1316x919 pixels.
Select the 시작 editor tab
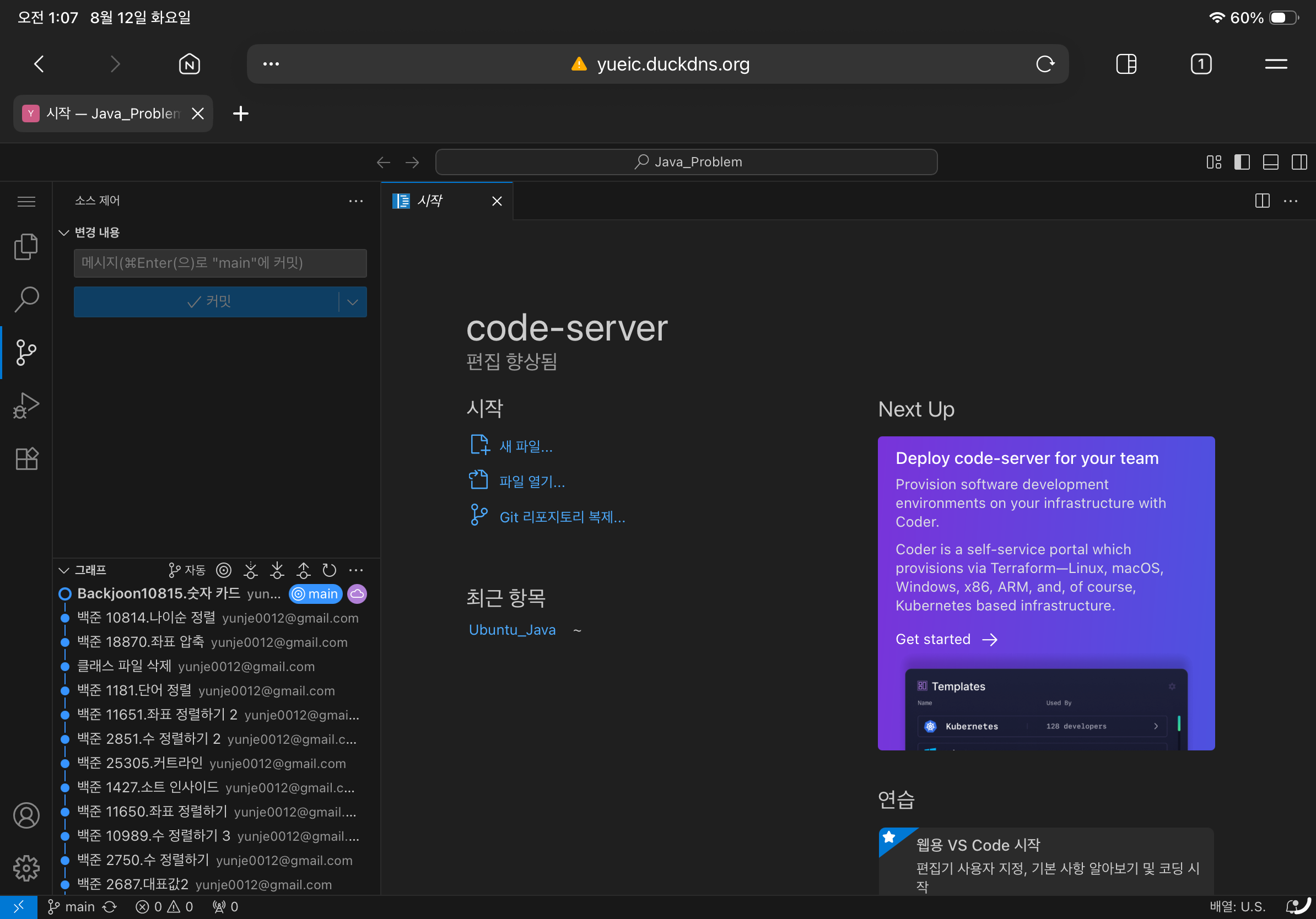[x=430, y=201]
